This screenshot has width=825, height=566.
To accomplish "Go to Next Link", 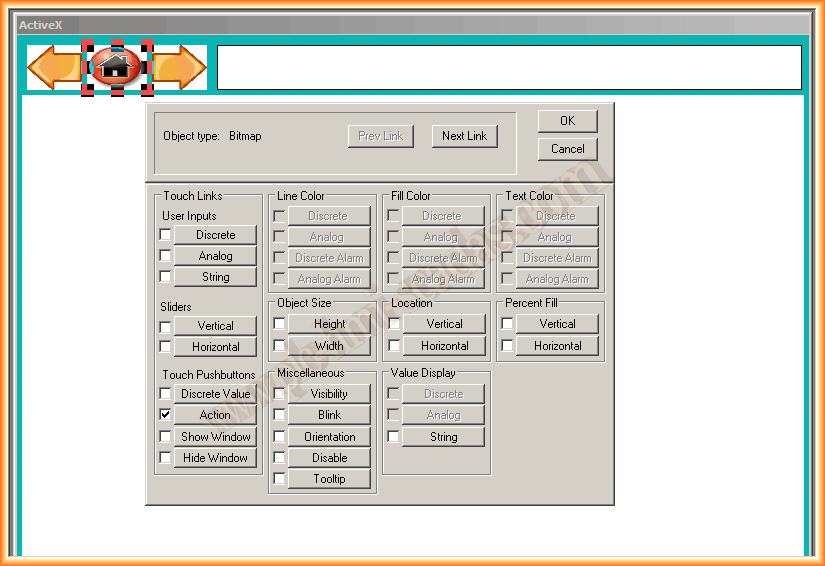I will tap(464, 136).
